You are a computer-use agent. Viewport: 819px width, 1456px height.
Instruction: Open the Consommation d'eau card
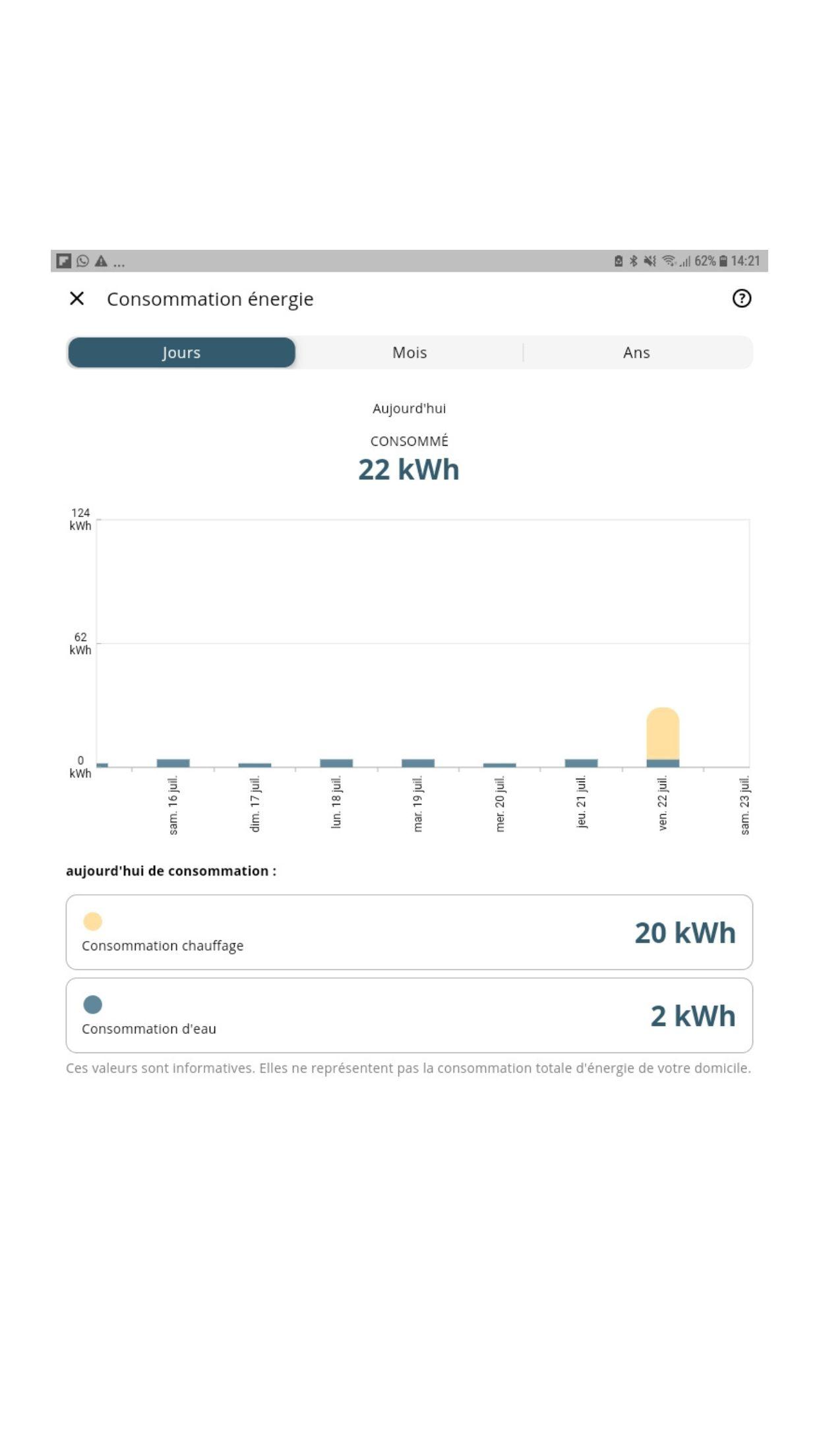coord(409,1015)
